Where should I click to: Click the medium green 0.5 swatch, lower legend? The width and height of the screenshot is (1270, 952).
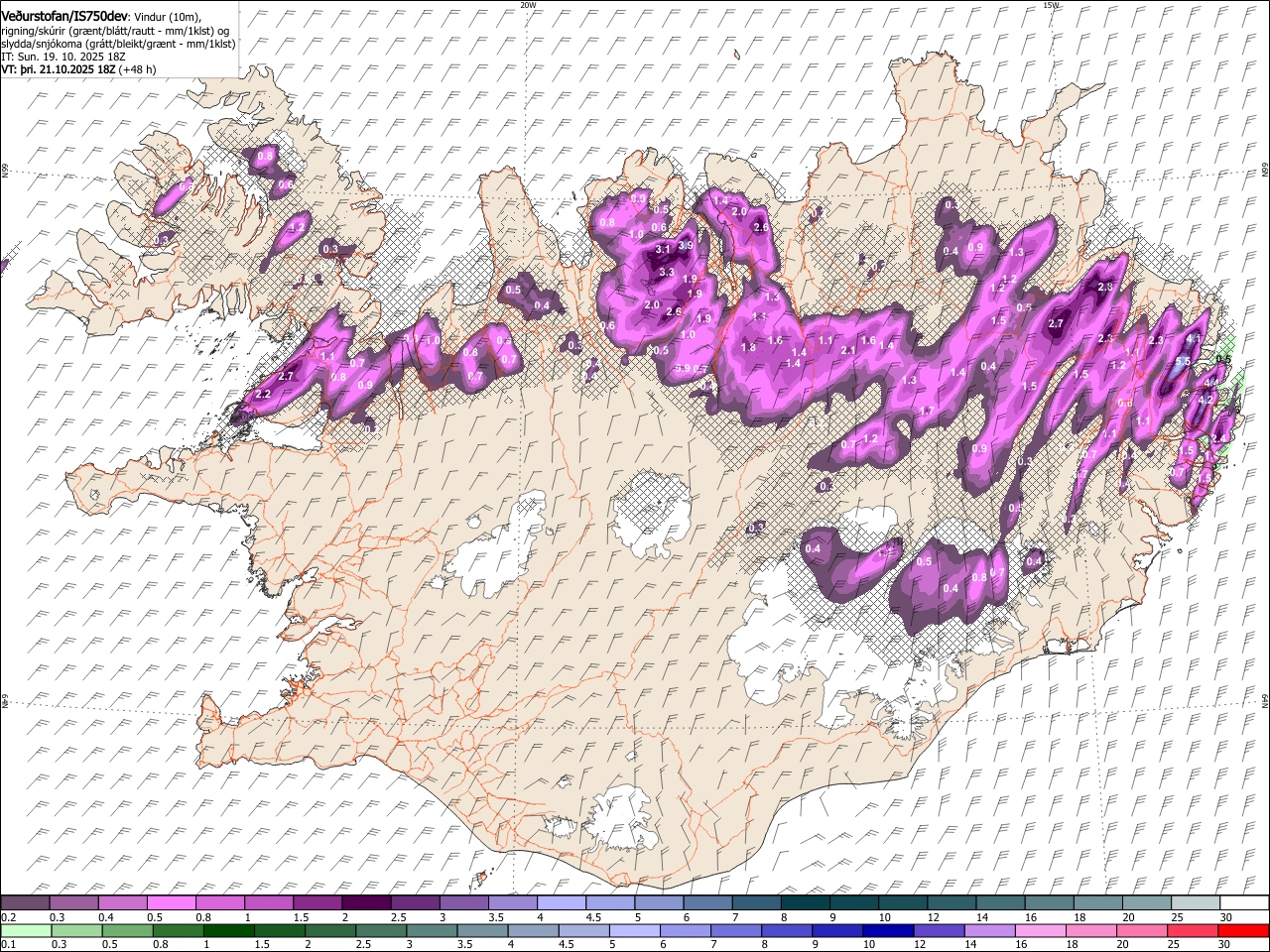tap(127, 930)
